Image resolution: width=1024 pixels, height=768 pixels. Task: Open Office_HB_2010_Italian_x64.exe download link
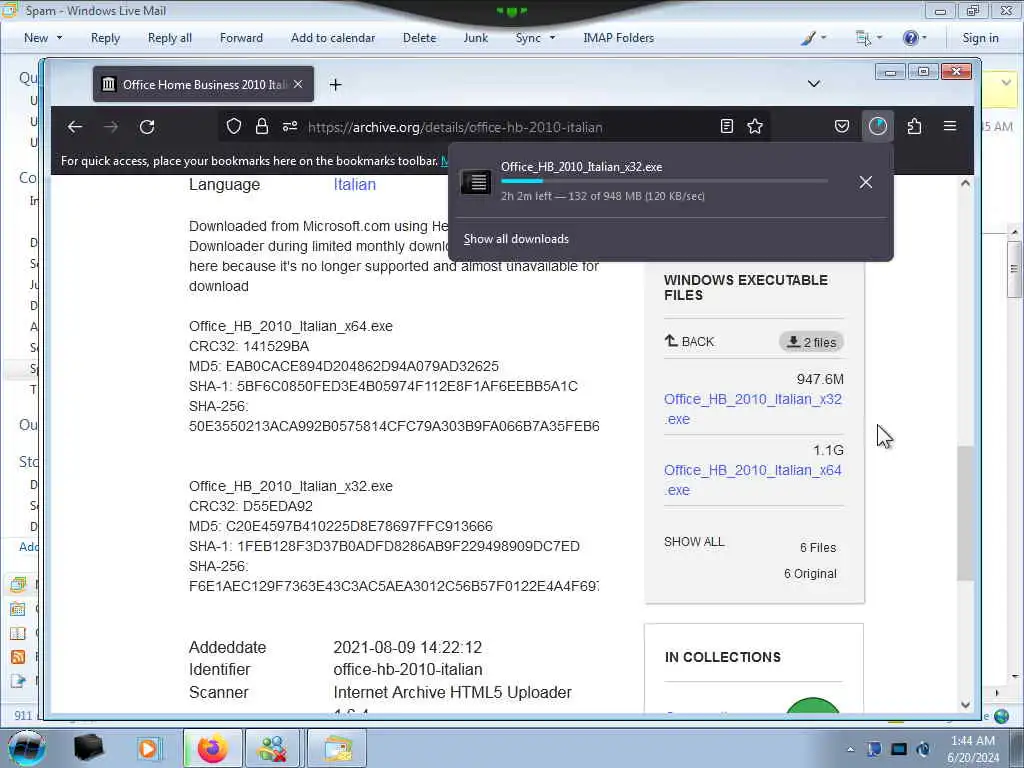click(x=752, y=480)
